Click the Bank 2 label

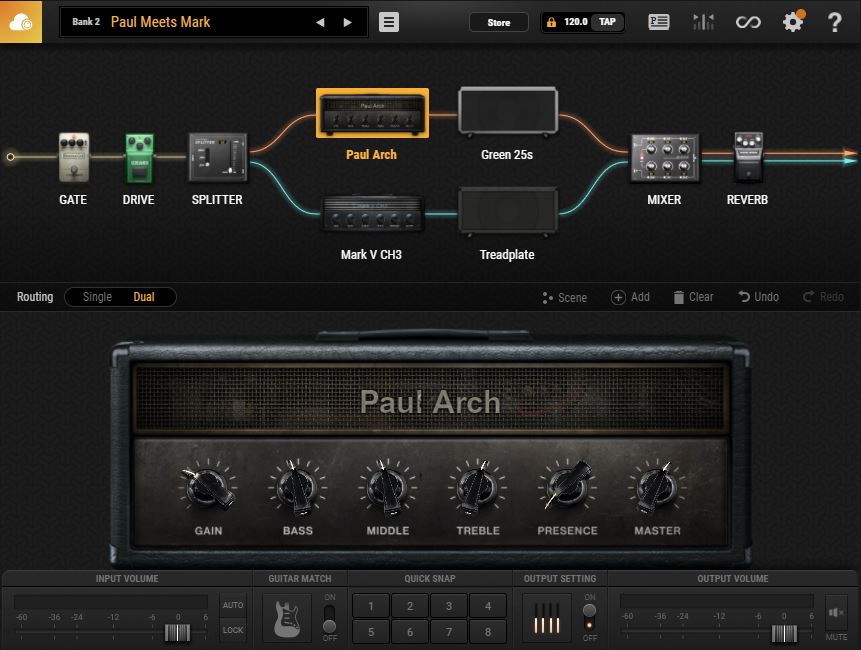click(x=86, y=22)
